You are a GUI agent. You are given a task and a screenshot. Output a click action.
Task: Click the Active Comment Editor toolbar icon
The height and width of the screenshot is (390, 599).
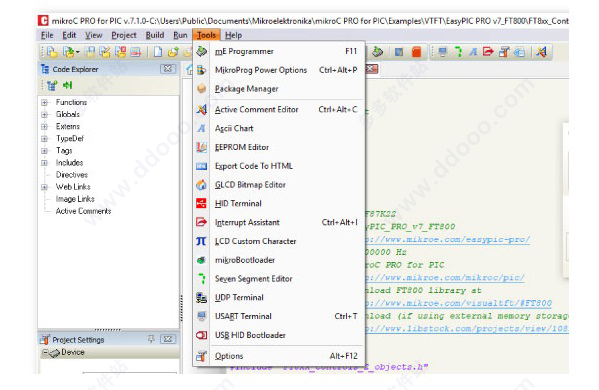[541, 52]
